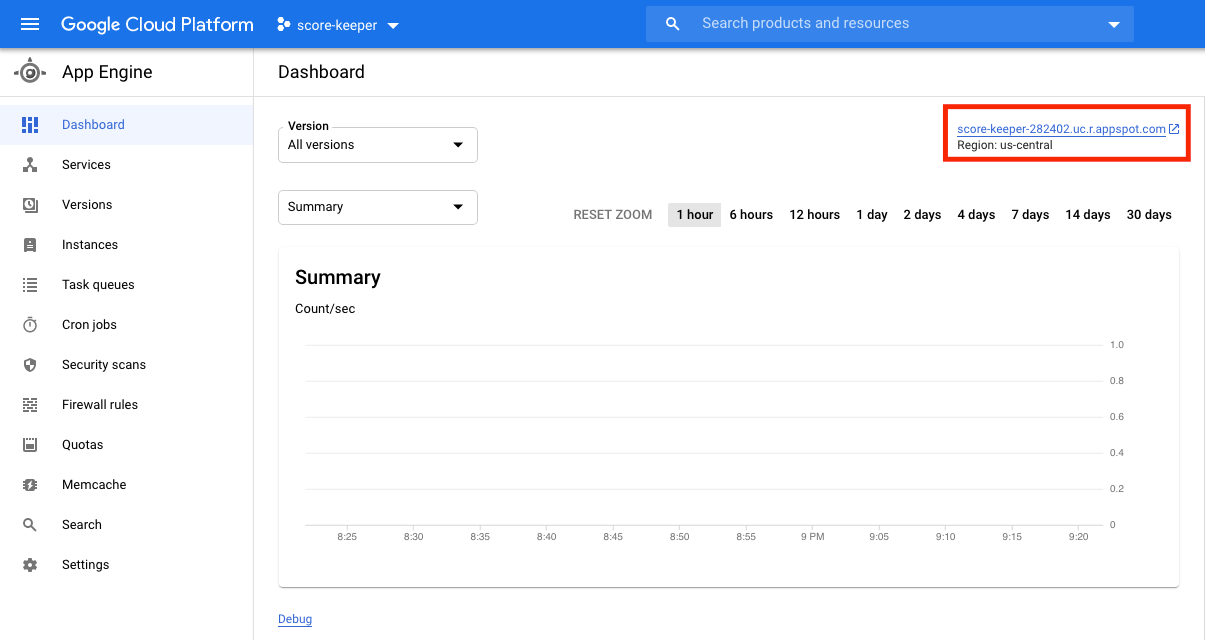Click the Firewall rules icon
Screen dimensions: 1205x640
[x=30, y=405]
